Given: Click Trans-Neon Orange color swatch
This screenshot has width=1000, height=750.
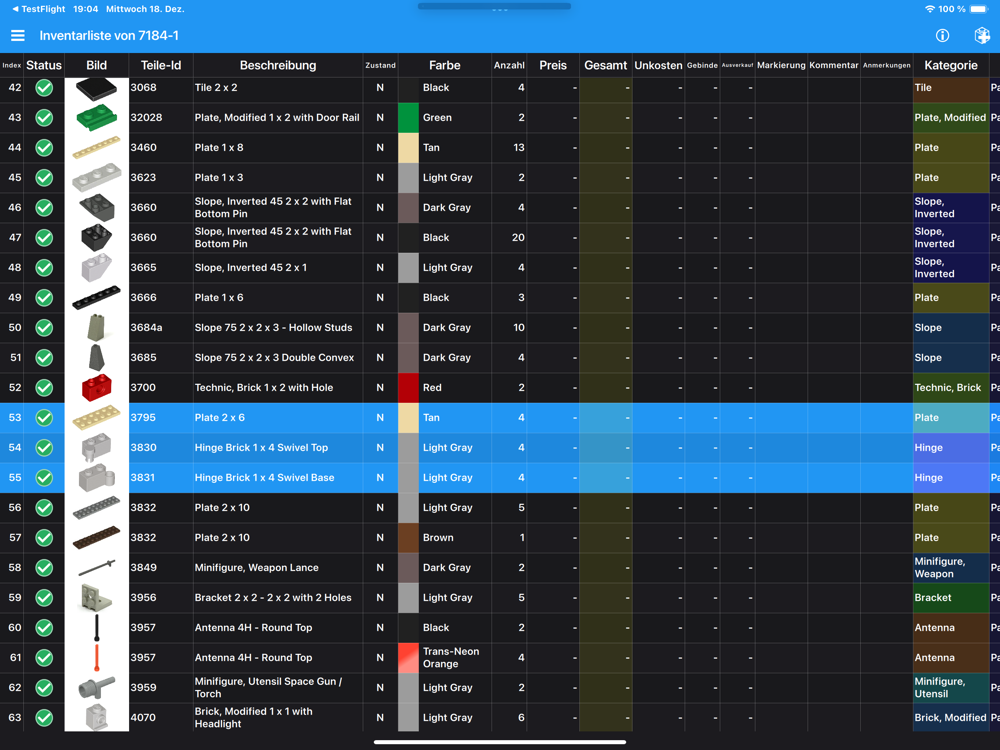Looking at the screenshot, I should tap(408, 658).
